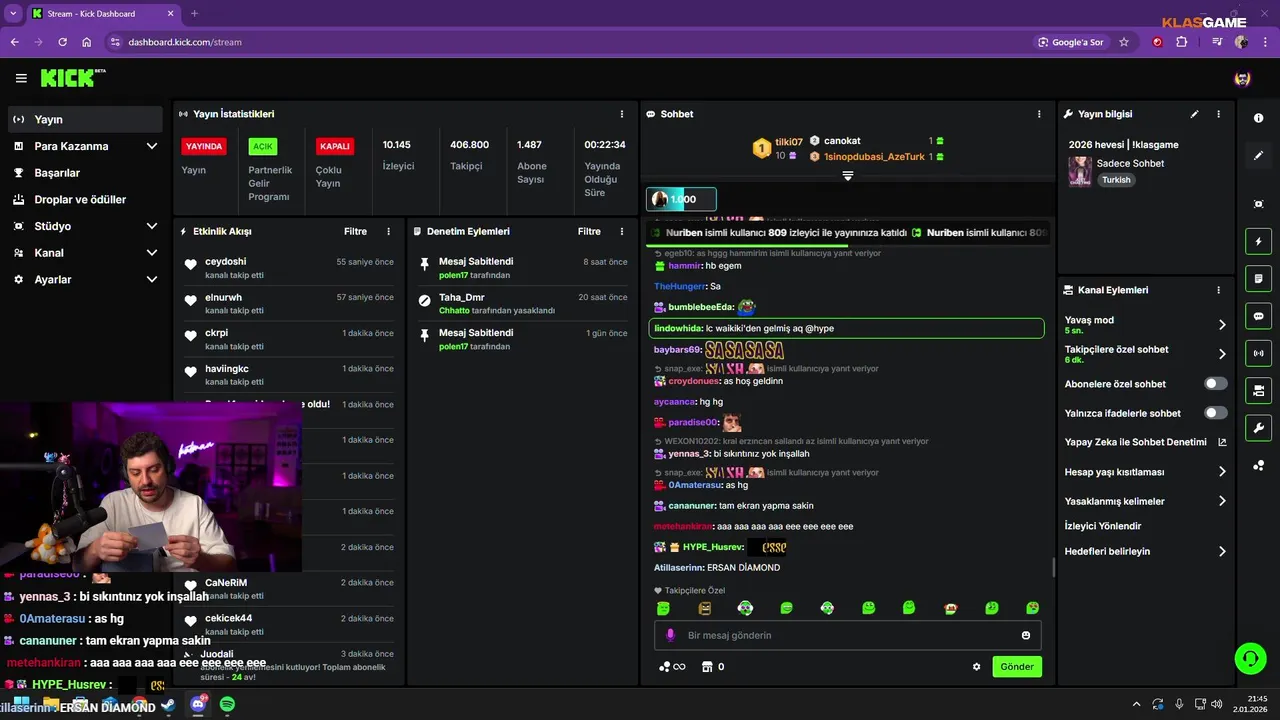This screenshot has height=720, width=1280.
Task: Open the Denetim Eylemleri three-dot menu
Action: (622, 231)
